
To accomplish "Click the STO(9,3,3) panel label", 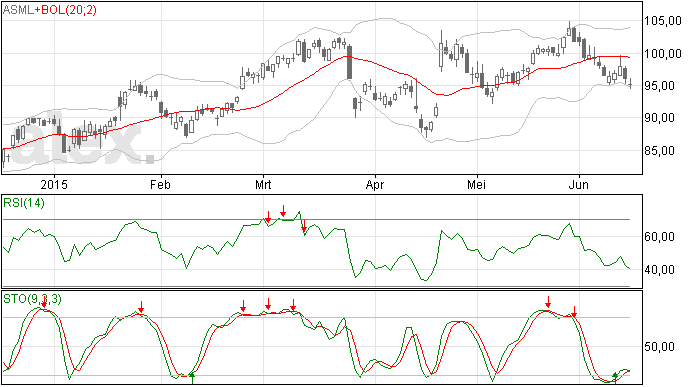I will click(x=33, y=299).
